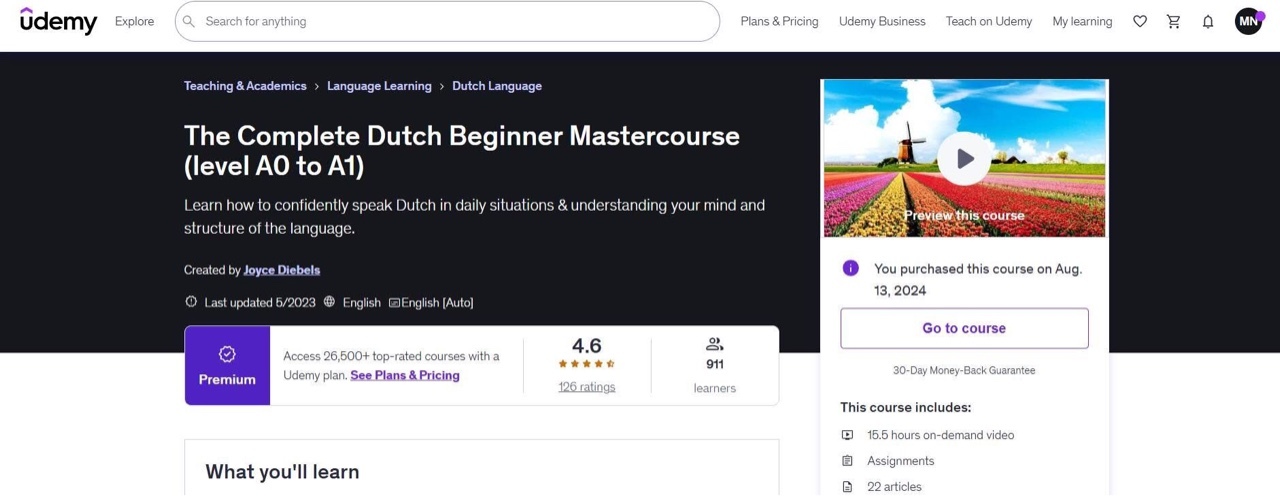Open Teach on Udemy

coord(989,21)
